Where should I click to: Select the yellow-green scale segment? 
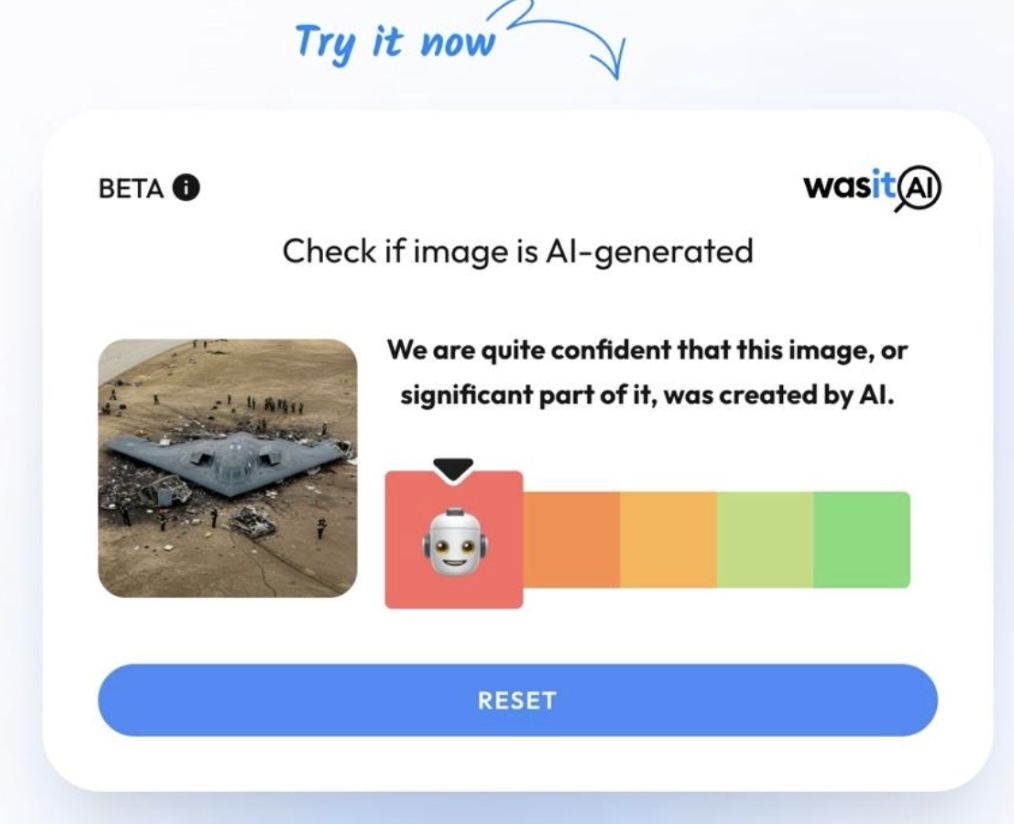coord(765,539)
